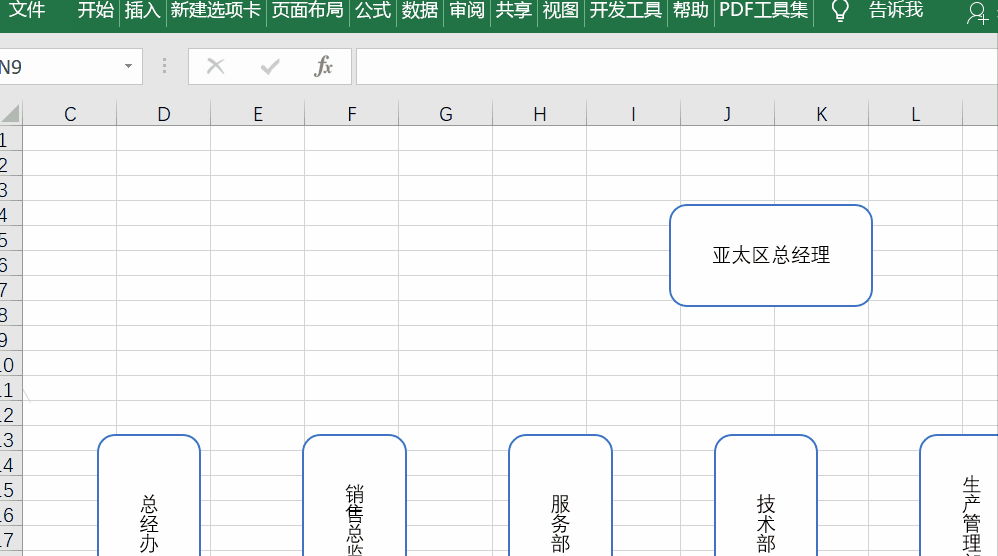
Task: Select row 5 header
Action: pos(10,239)
